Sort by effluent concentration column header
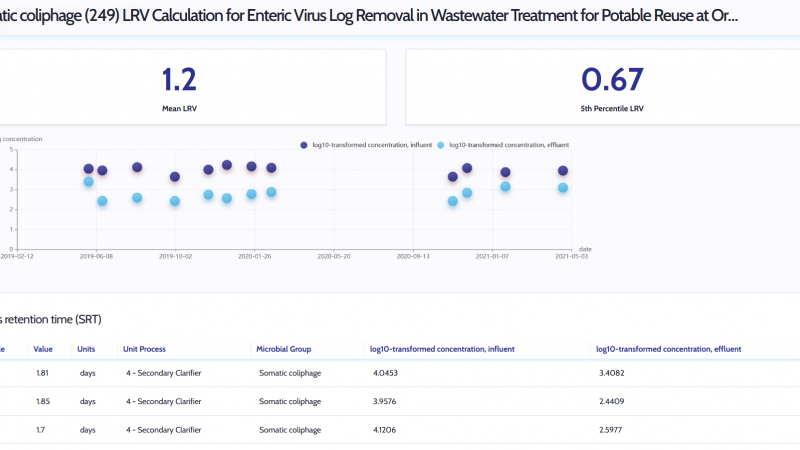800x450 pixels. 669,349
